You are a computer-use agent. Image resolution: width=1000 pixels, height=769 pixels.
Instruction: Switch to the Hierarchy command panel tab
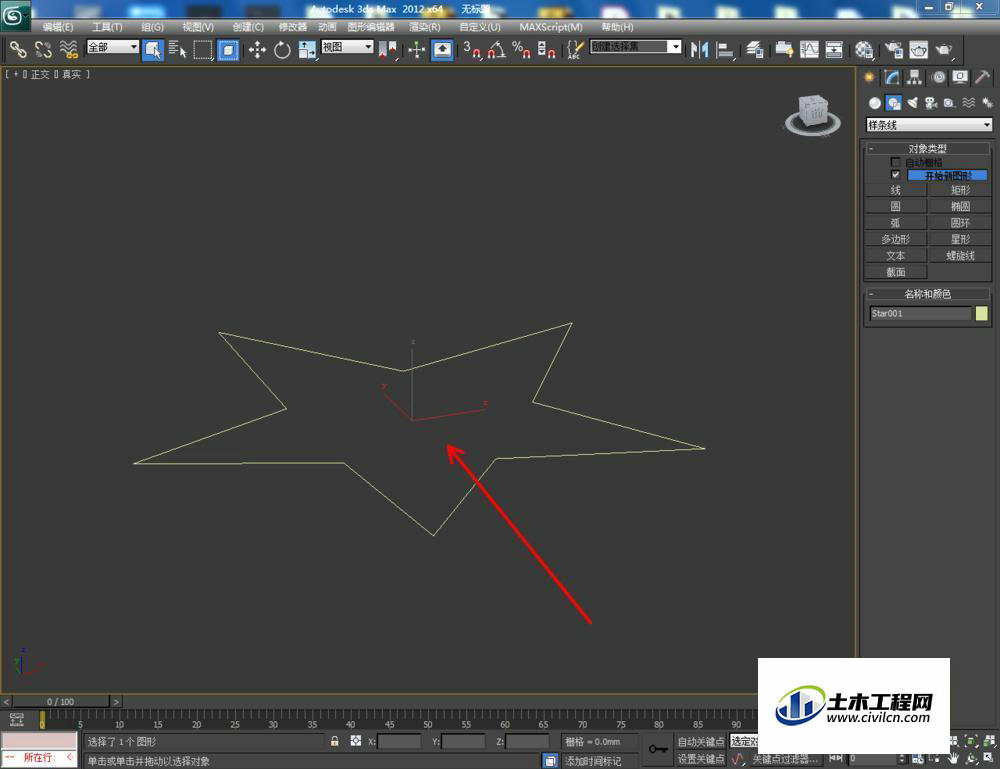click(x=915, y=77)
